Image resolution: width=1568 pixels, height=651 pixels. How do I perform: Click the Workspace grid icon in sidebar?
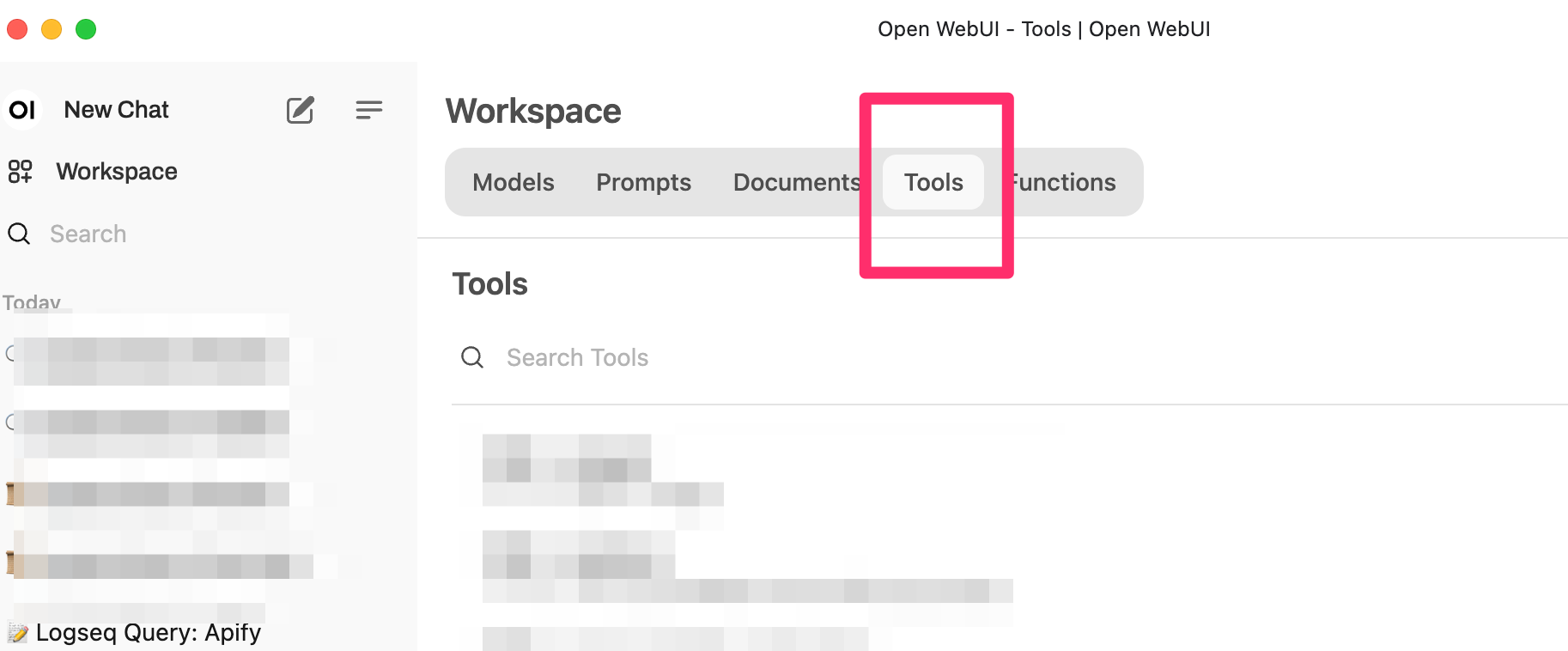point(20,172)
